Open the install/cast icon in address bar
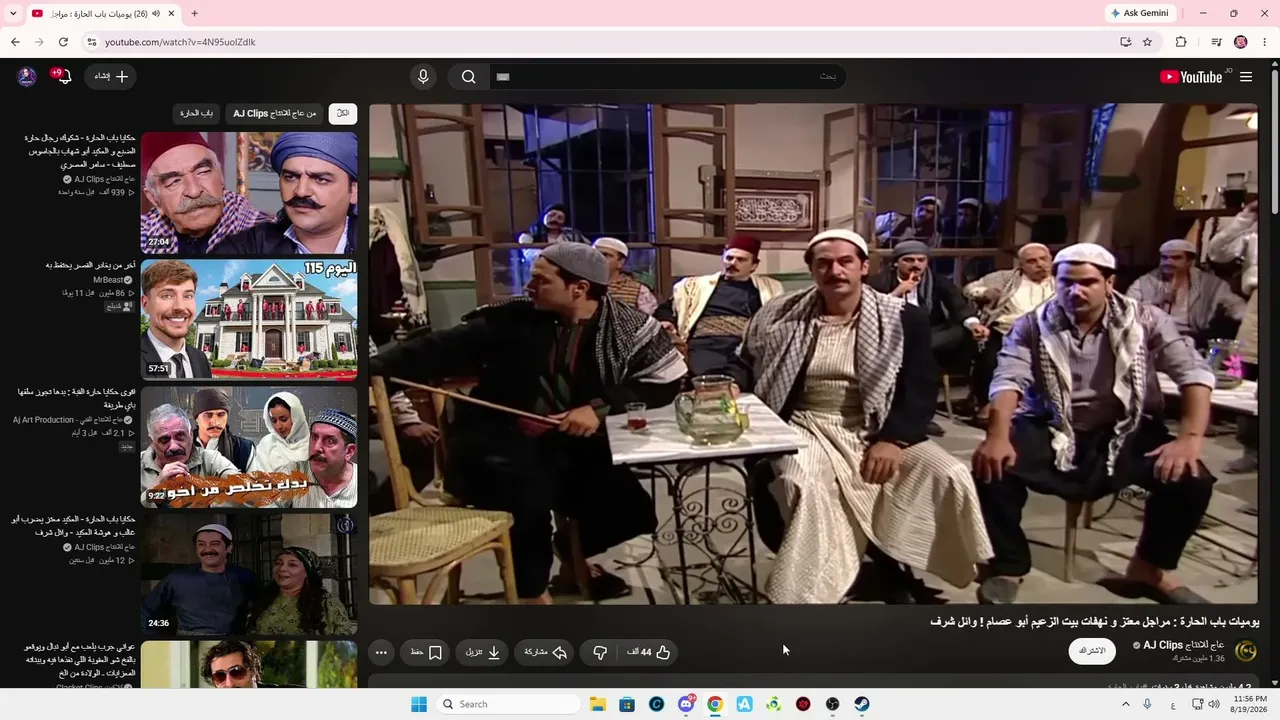This screenshot has height=720, width=1280. [x=1125, y=42]
